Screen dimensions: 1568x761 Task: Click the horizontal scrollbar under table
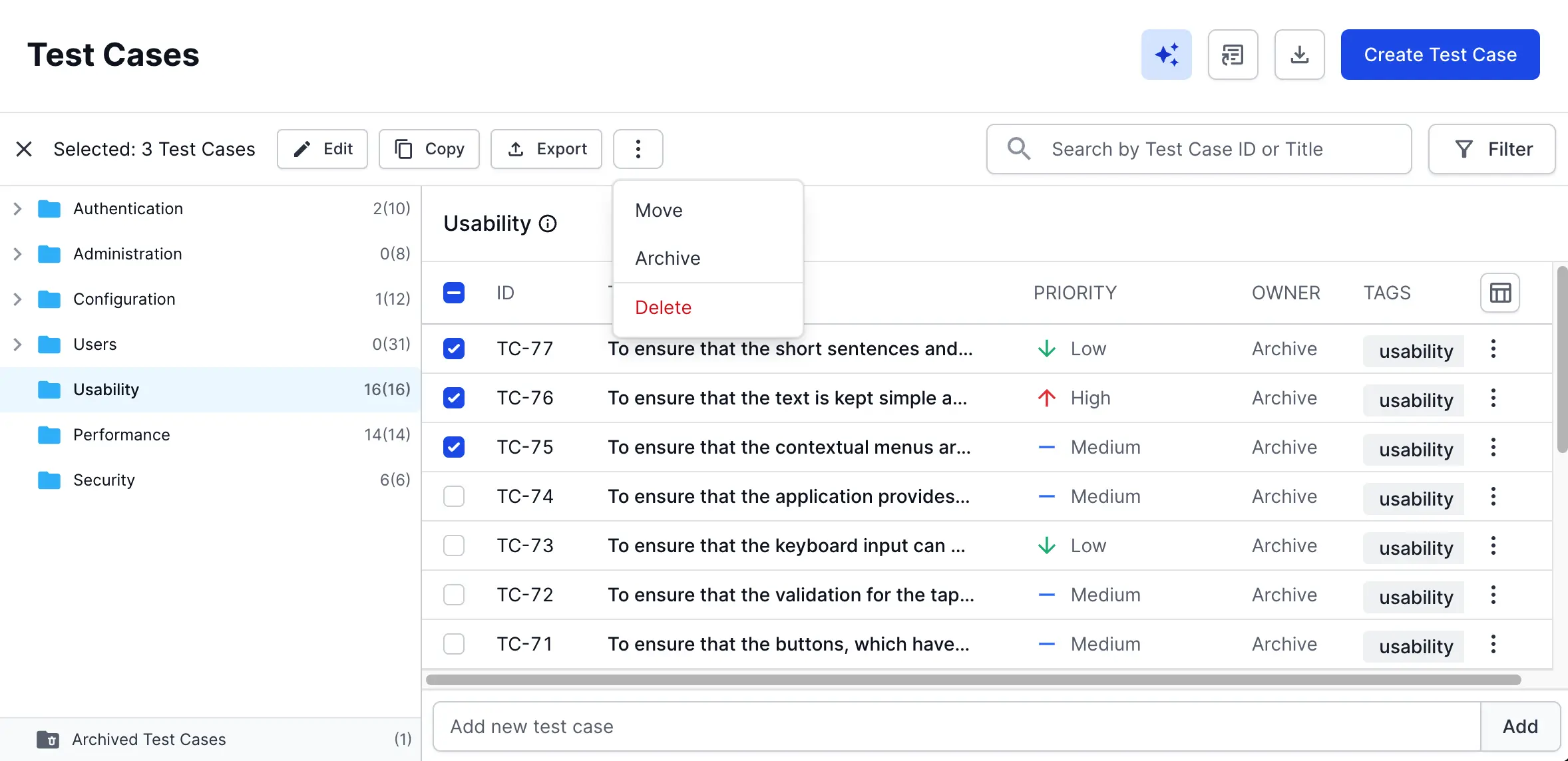coord(972,680)
